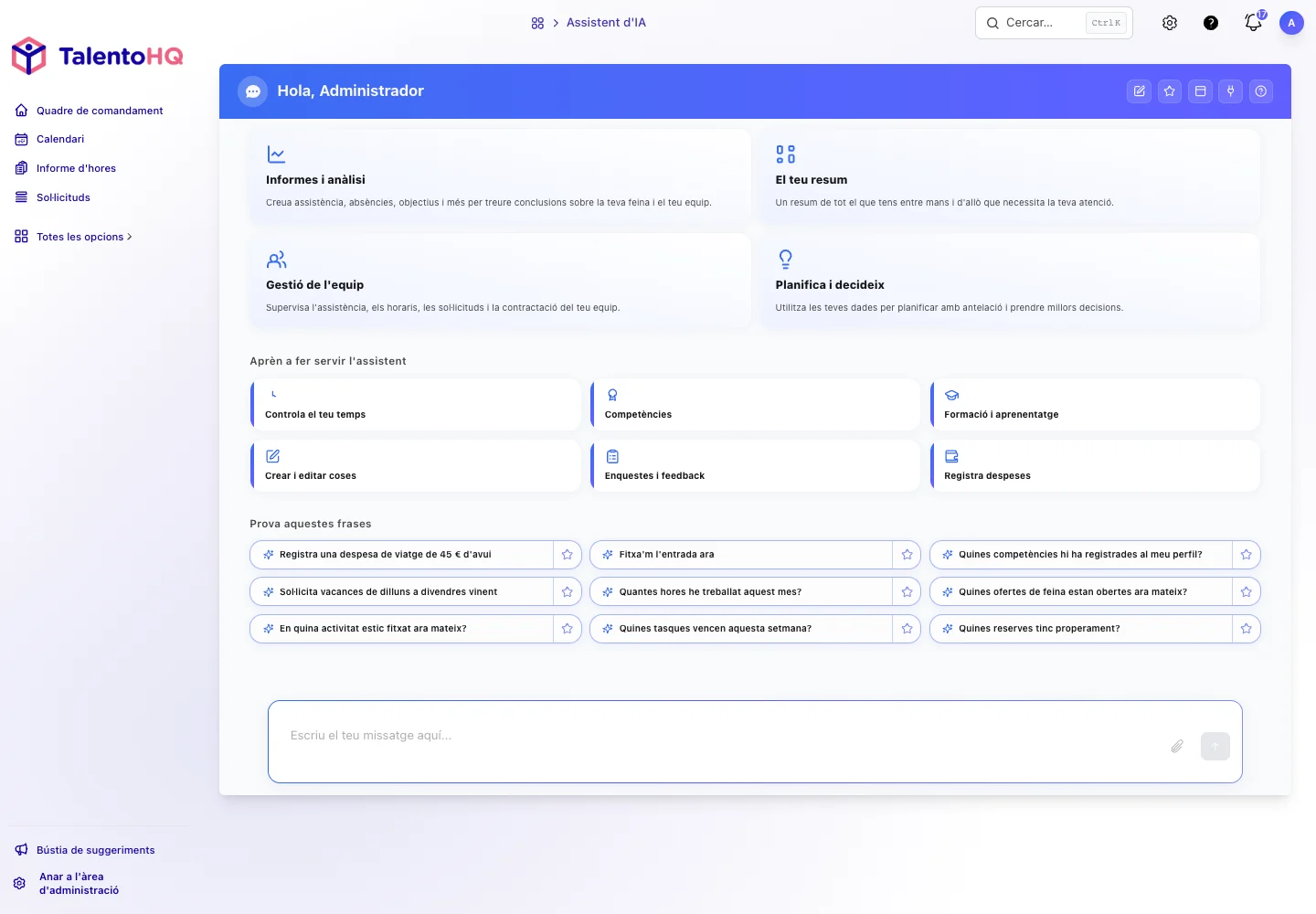Go to Anar a l'àrea d'administració
Image resolution: width=1316 pixels, height=914 pixels.
(x=67, y=884)
